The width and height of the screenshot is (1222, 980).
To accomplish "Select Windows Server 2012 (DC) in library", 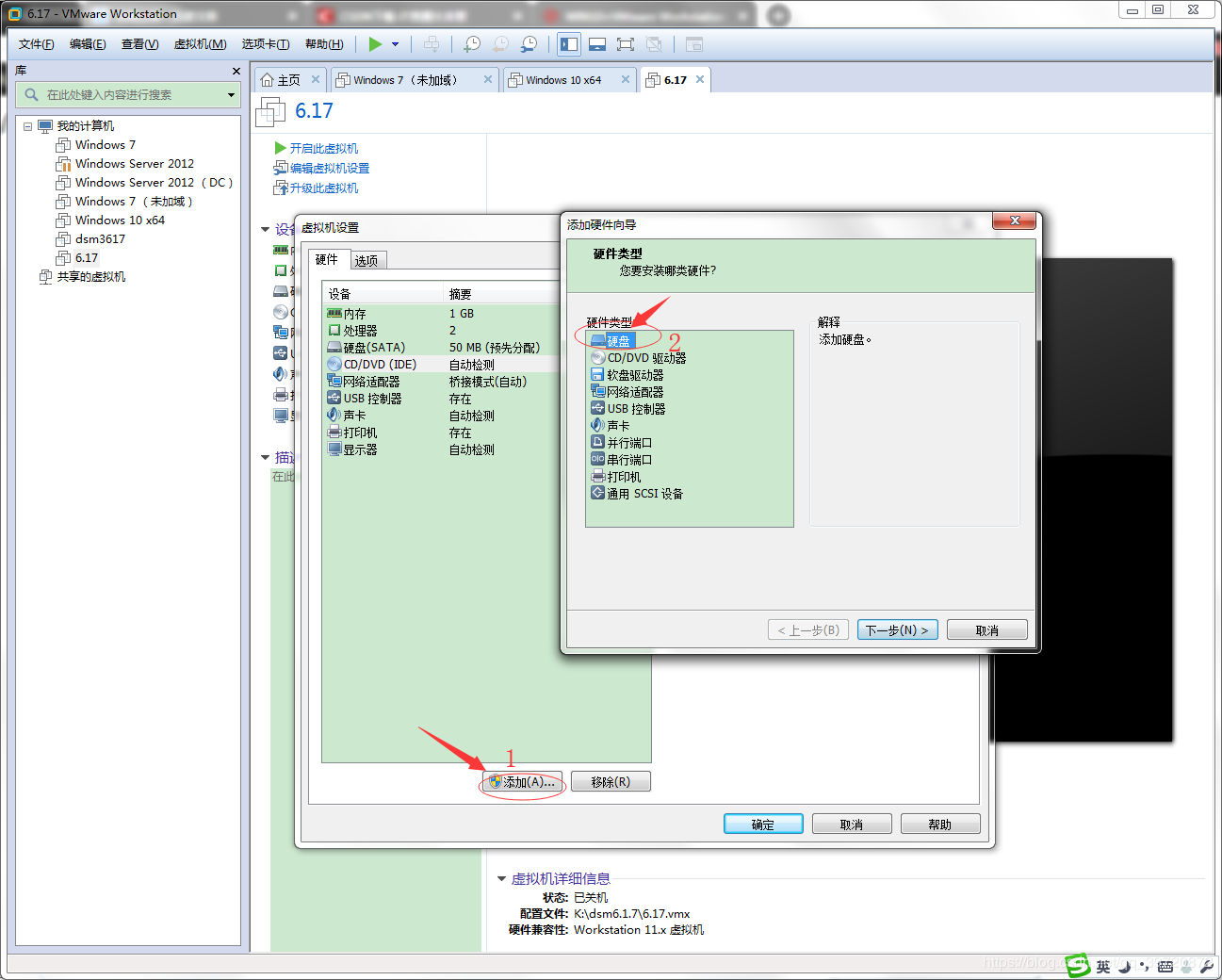I will point(154,183).
